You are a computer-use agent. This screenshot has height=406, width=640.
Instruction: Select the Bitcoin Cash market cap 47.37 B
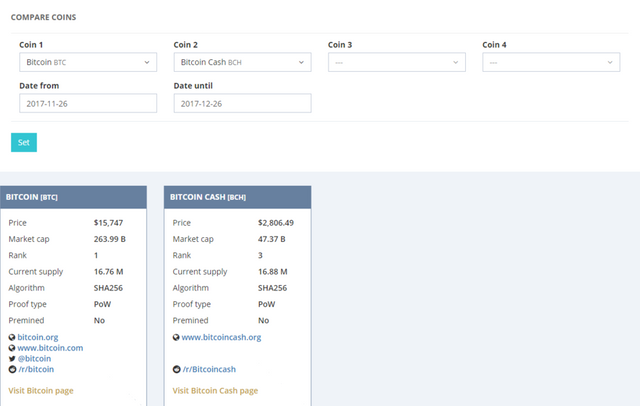tap(271, 239)
